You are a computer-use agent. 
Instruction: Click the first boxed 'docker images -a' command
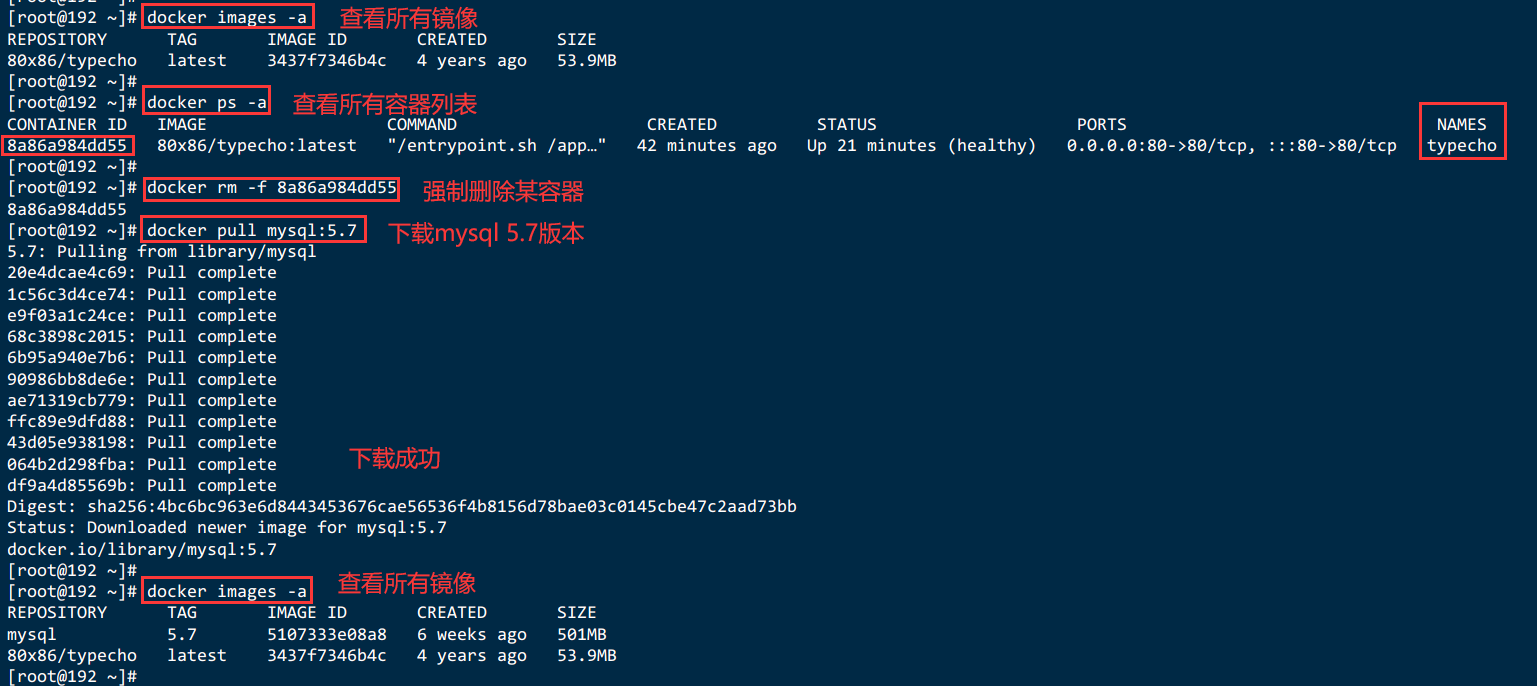pos(227,17)
